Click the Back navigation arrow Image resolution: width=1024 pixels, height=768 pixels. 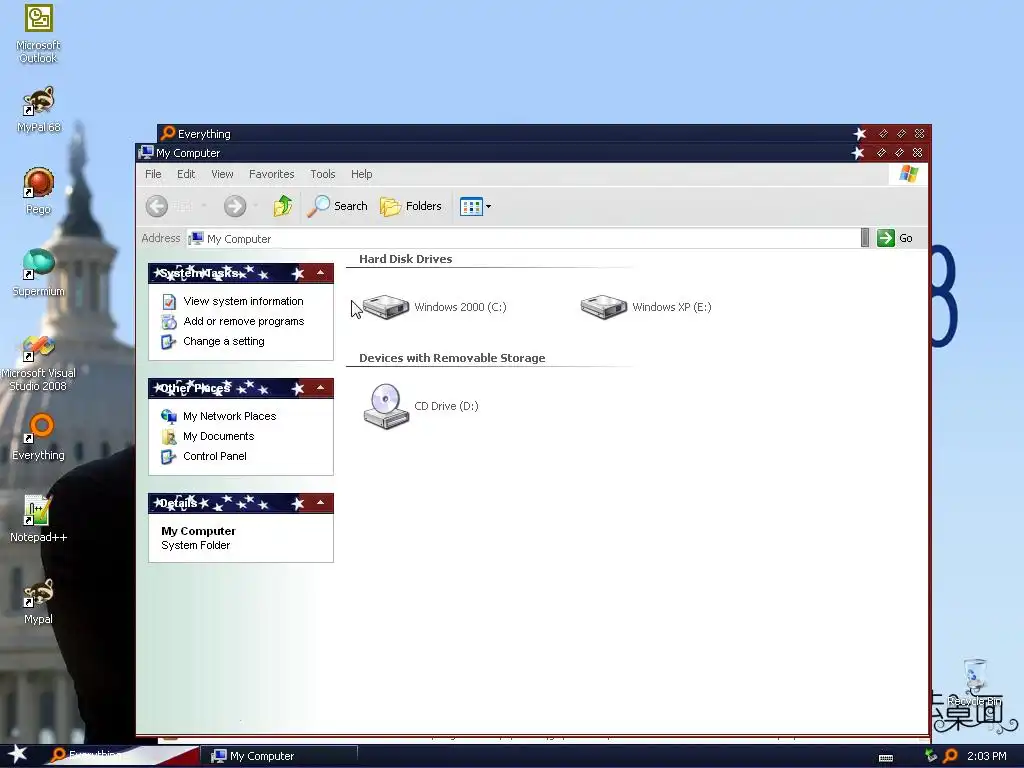pyautogui.click(x=157, y=206)
